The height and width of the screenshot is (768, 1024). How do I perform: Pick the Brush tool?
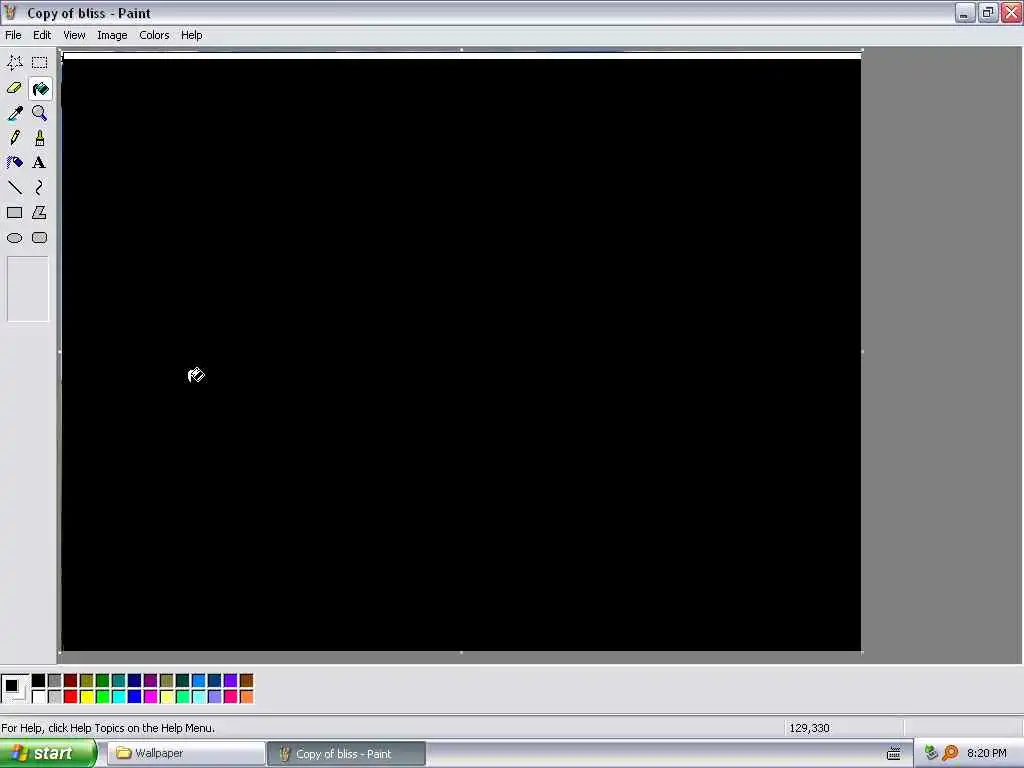(40, 138)
